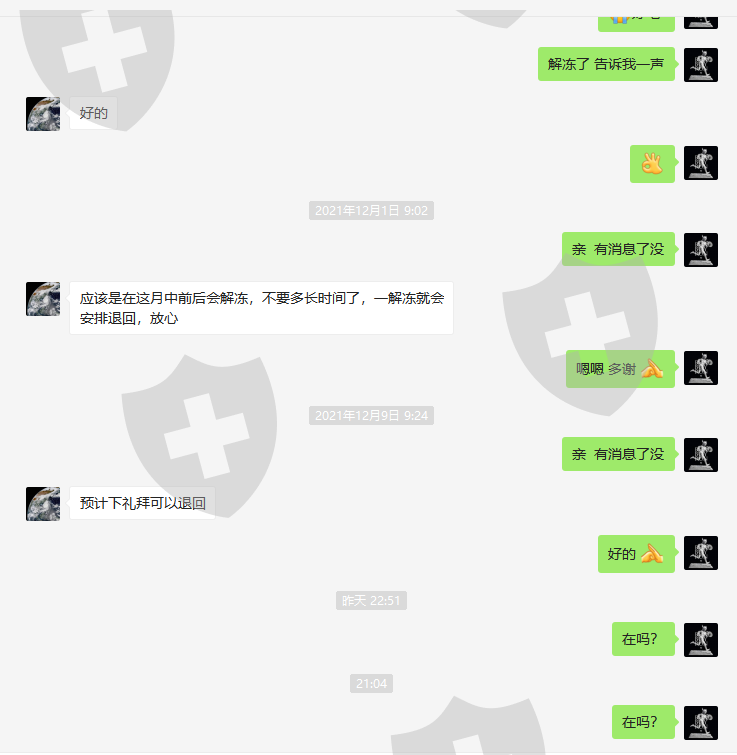Screen dimensions: 737x755
Task: Select the 在吗? message under the 21:04 timestamp
Action: click(x=643, y=722)
